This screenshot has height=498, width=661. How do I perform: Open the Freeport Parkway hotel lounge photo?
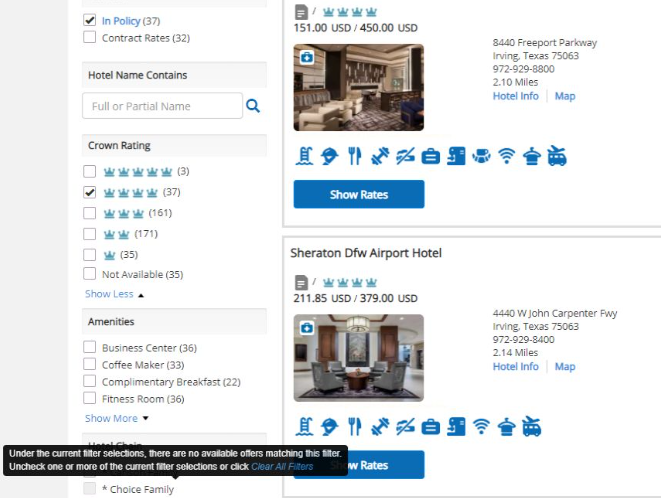[359, 88]
